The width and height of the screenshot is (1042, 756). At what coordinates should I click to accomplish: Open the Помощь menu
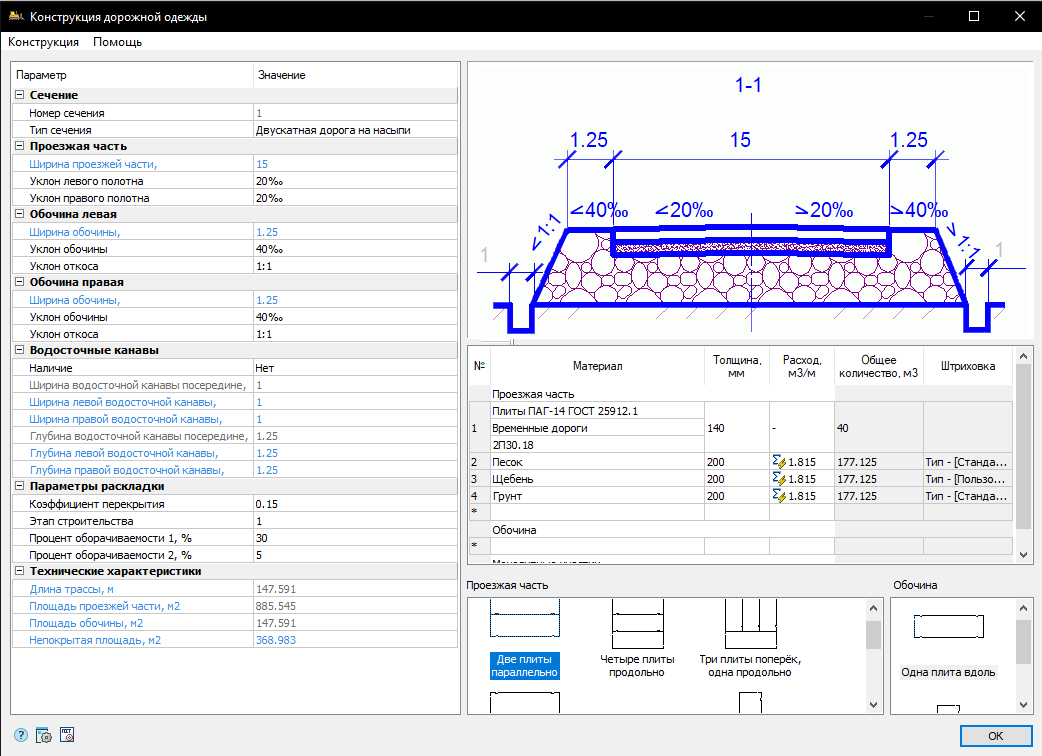[118, 42]
